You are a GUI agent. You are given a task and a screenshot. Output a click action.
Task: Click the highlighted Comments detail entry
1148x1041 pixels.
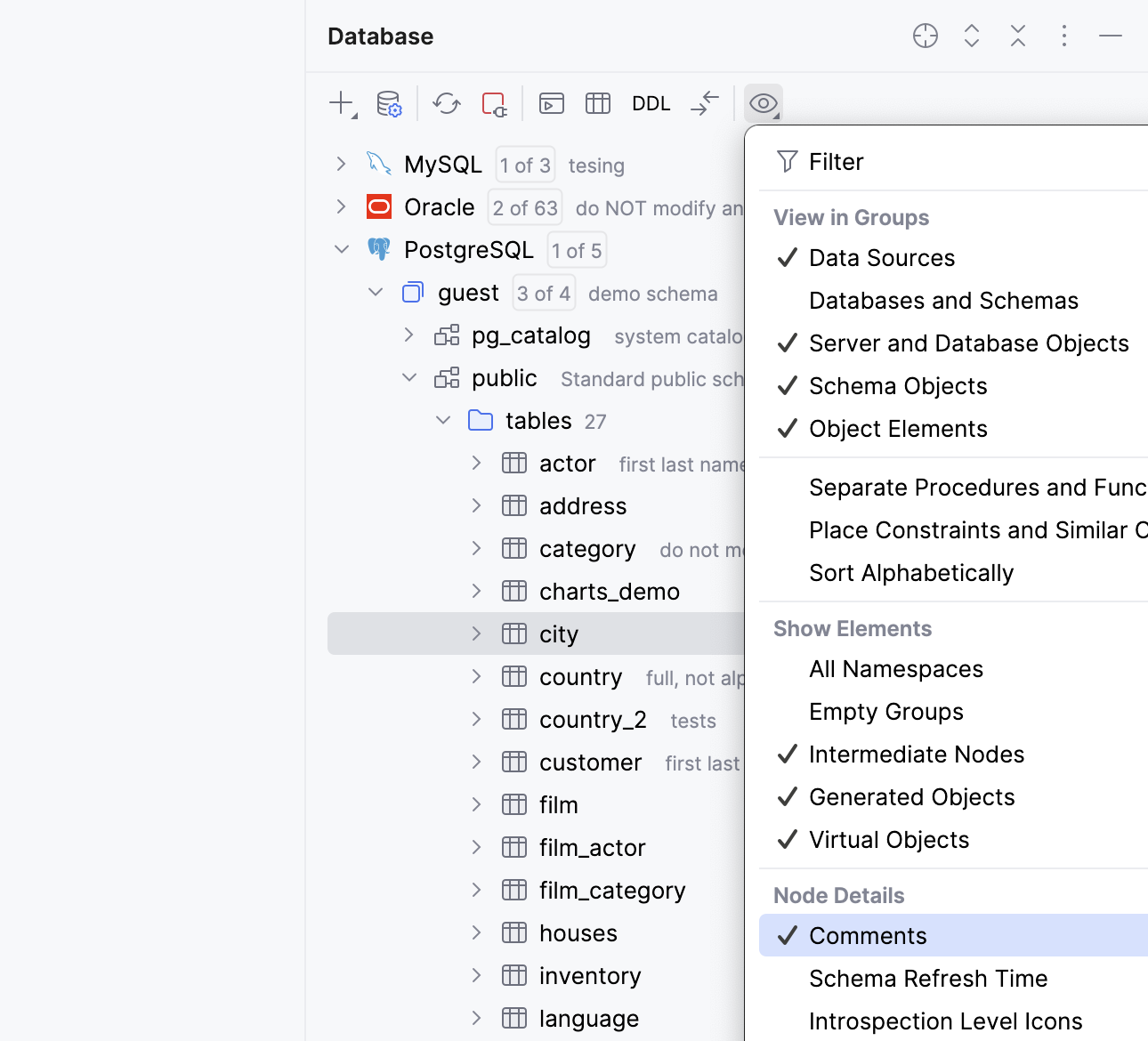(868, 935)
